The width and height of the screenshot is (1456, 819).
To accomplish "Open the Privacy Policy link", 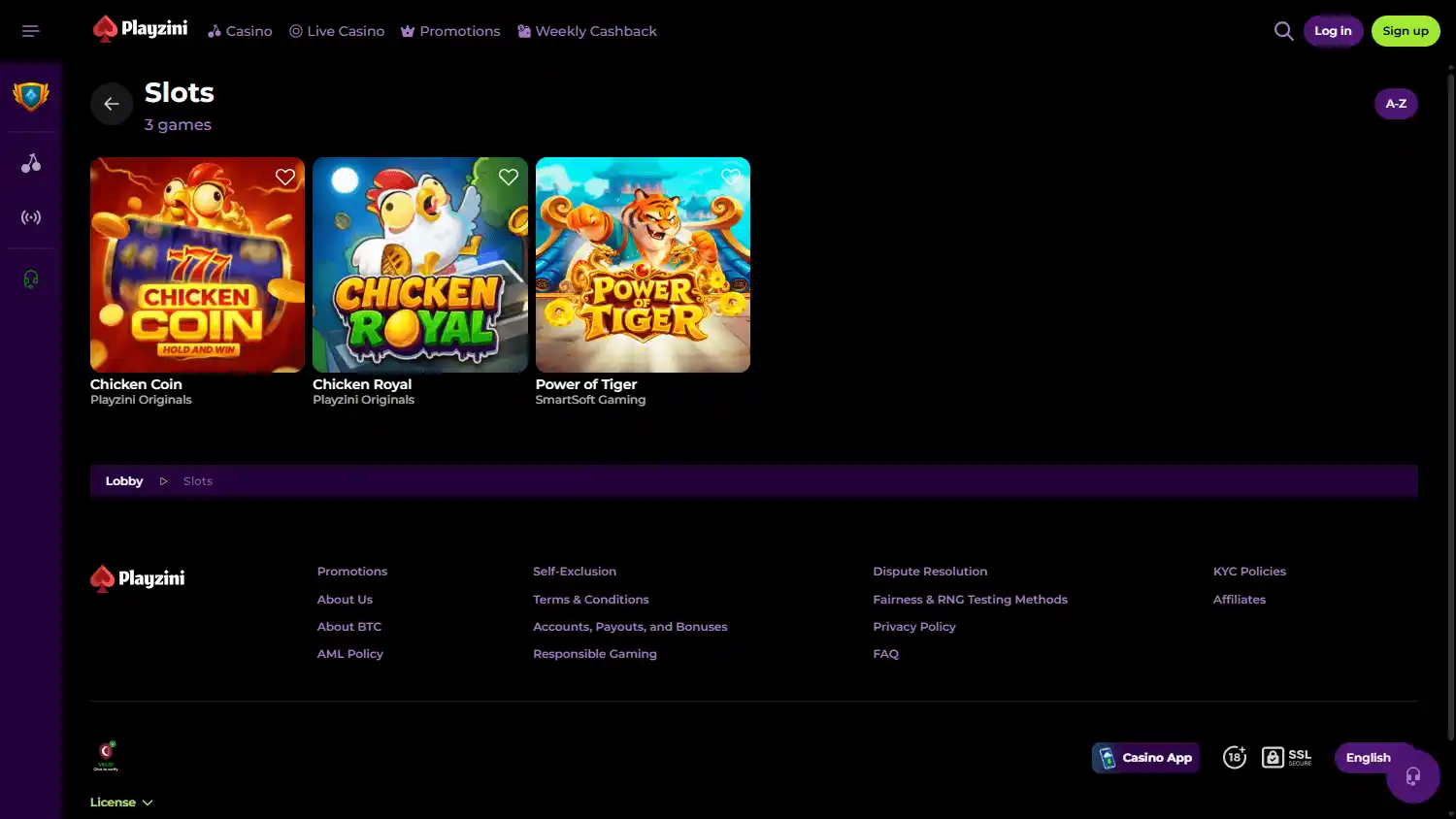I will point(914,627).
